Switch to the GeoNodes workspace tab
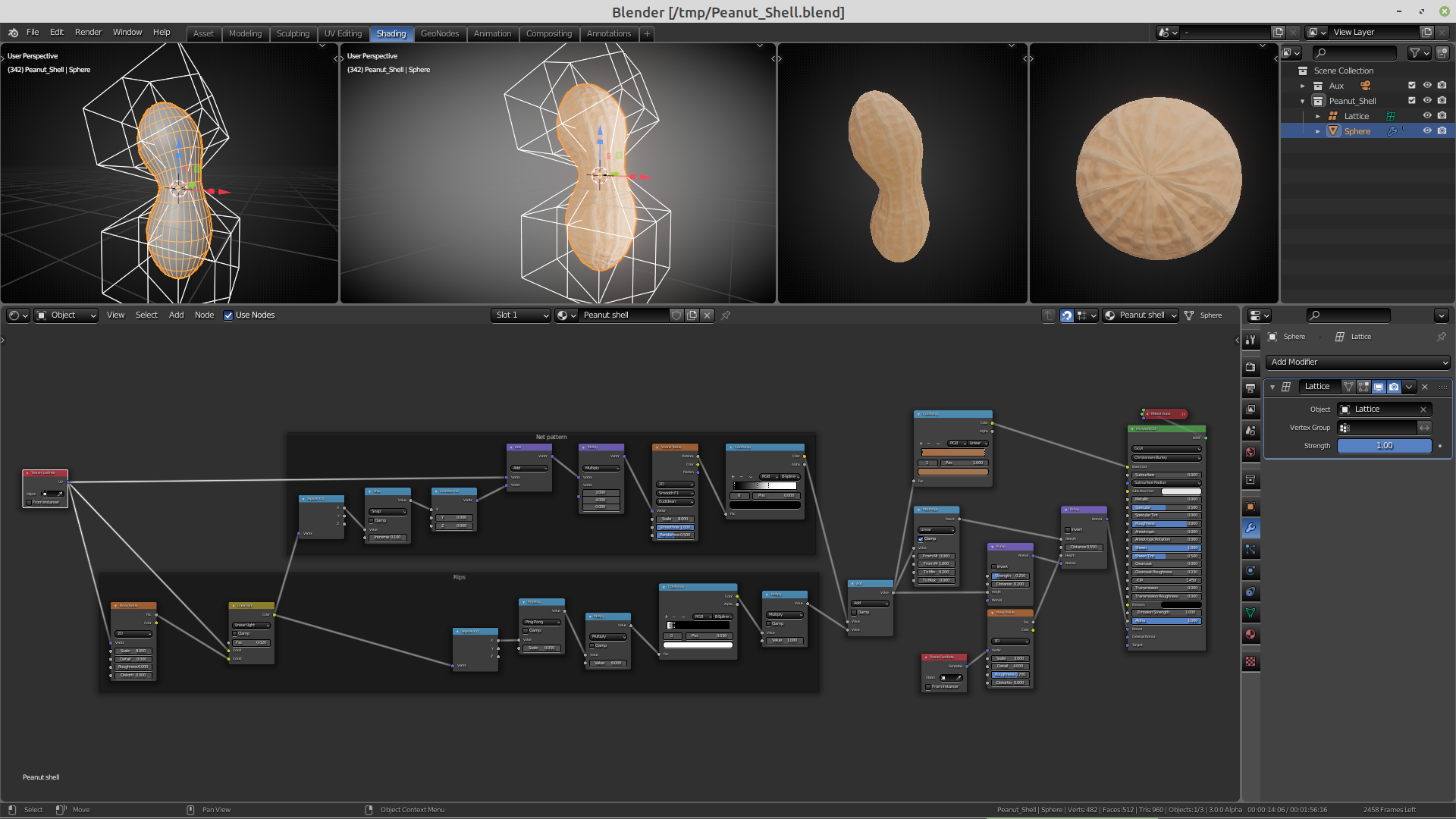 pos(440,33)
